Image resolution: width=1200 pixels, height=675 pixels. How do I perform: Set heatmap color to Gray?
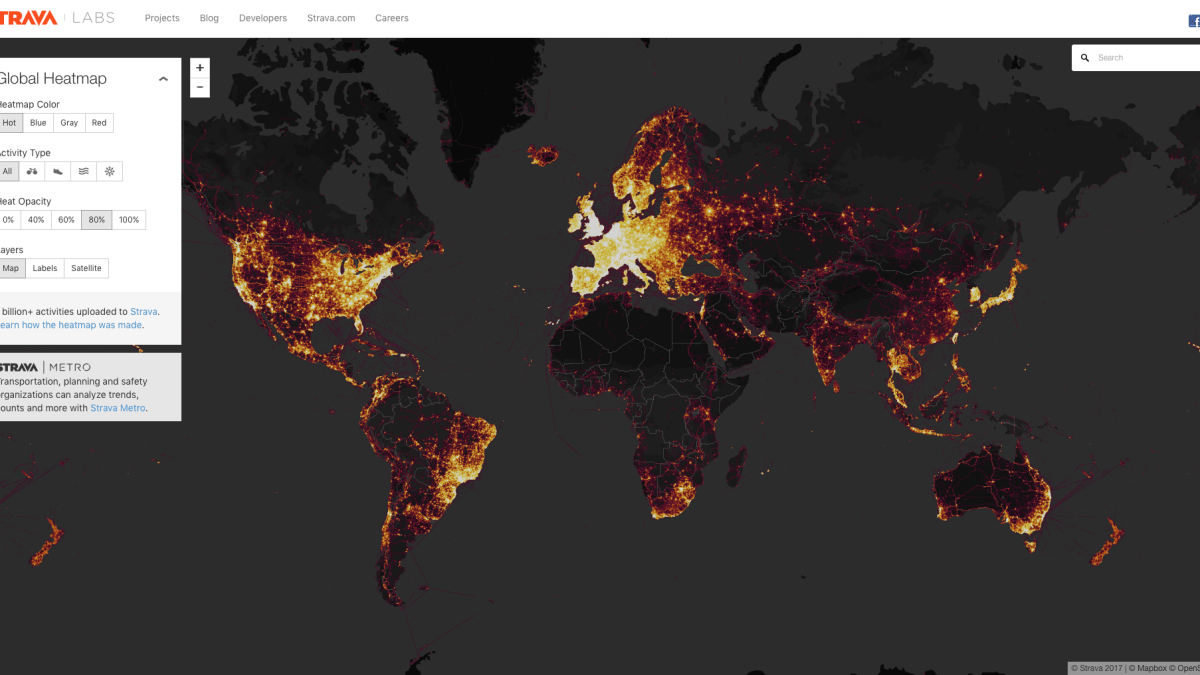[x=69, y=123]
